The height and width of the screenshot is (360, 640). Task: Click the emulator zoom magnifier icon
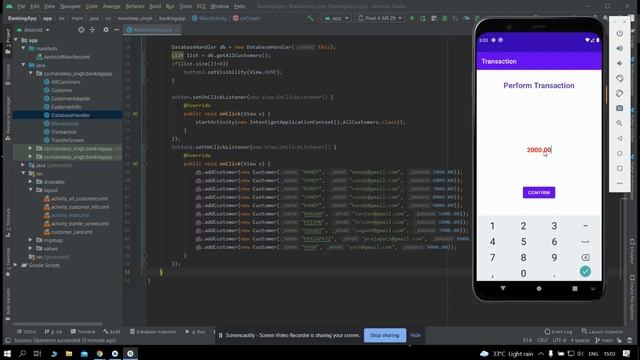[x=620, y=123]
